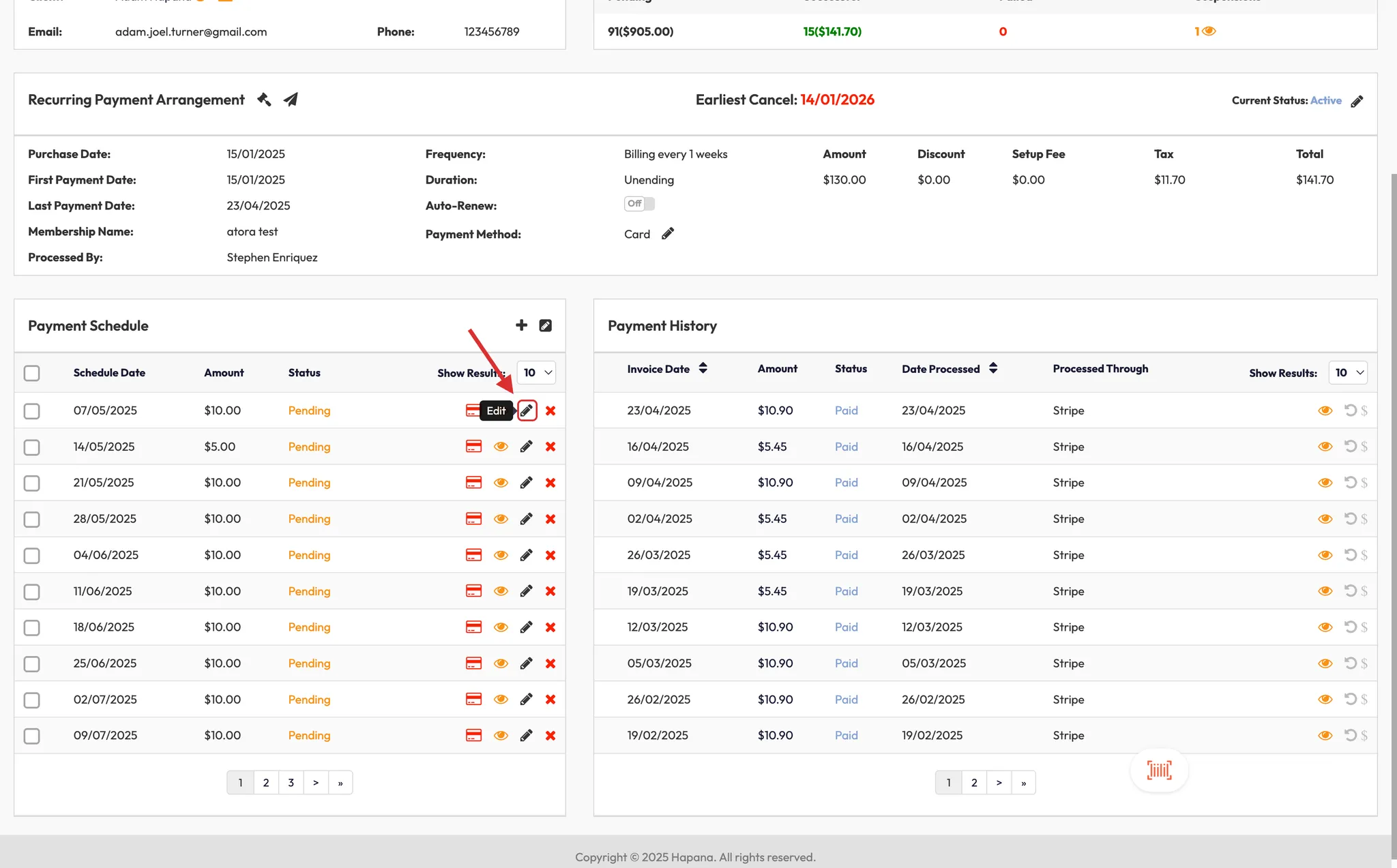This screenshot has height=868, width=1397.
Task: Click bulk edit icon in Payment Schedule header
Action: click(x=546, y=325)
